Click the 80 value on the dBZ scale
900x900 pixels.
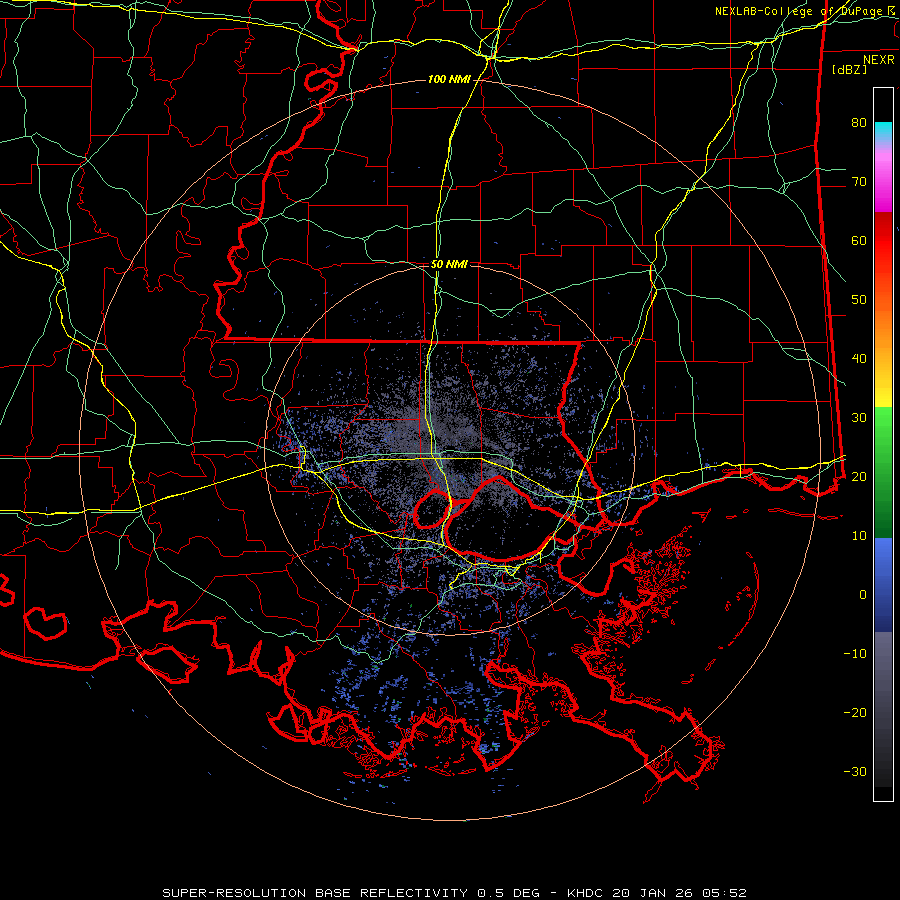859,123
